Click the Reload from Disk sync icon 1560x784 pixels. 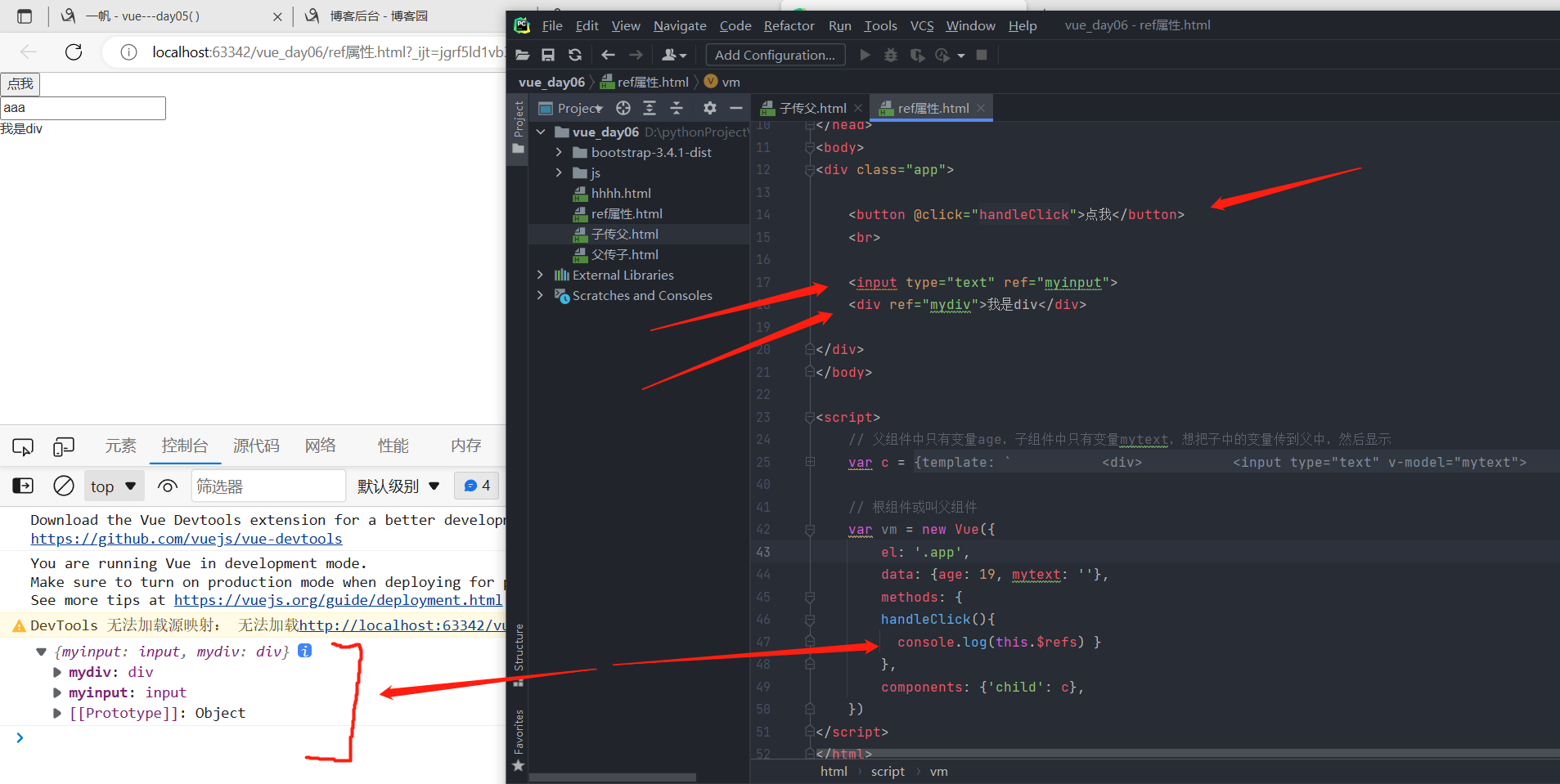click(x=575, y=55)
